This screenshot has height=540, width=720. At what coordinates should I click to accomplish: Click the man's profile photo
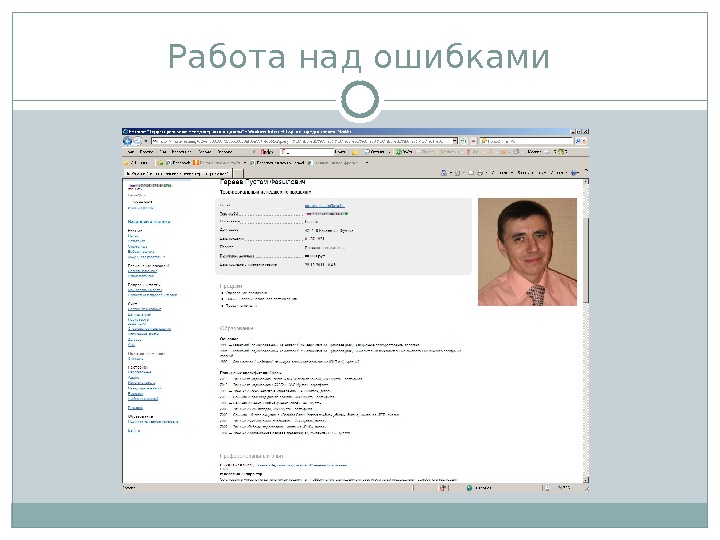527,252
